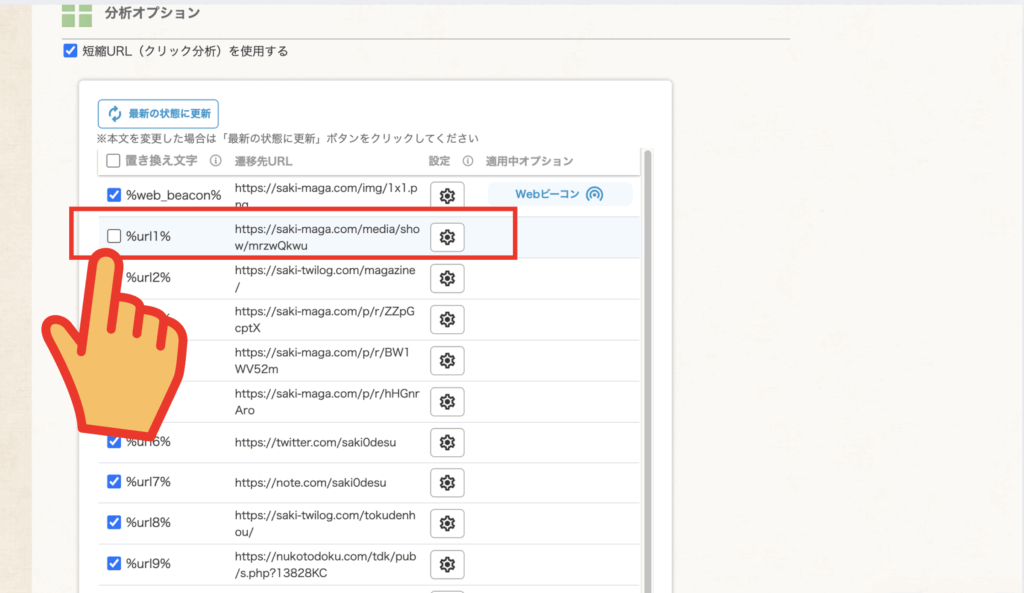Click the Webビーコン option badge
Screen dimensions: 1024x593
[x=559, y=195]
